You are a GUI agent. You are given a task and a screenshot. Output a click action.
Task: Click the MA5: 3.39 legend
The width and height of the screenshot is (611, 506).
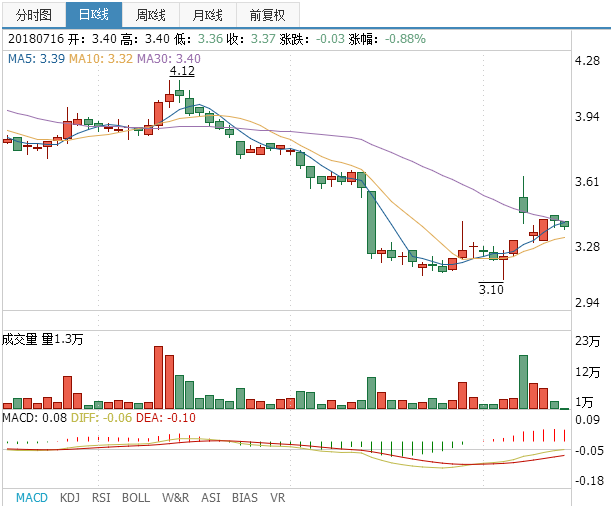[x=36, y=58]
